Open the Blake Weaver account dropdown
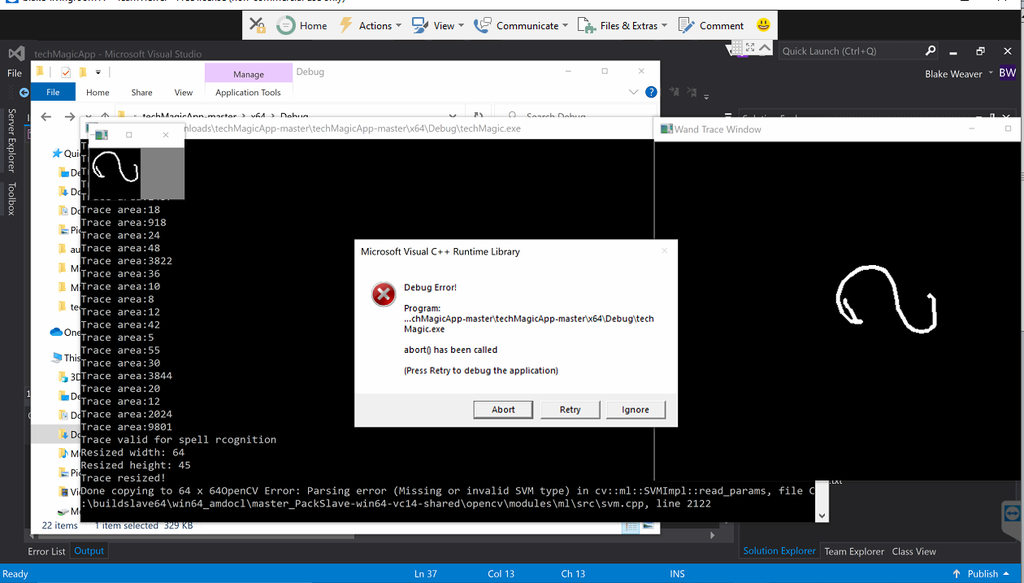1024x583 pixels. tap(959, 74)
